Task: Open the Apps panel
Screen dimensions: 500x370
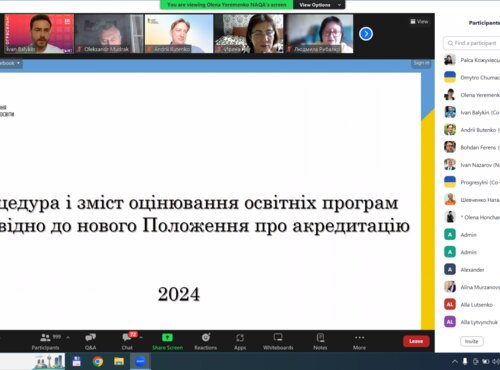Action: click(x=240, y=342)
